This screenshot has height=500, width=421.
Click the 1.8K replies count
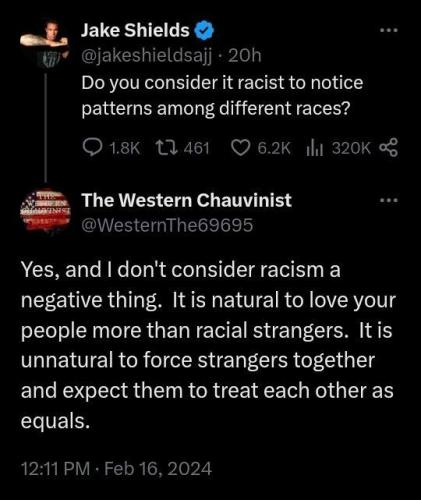coord(125,148)
